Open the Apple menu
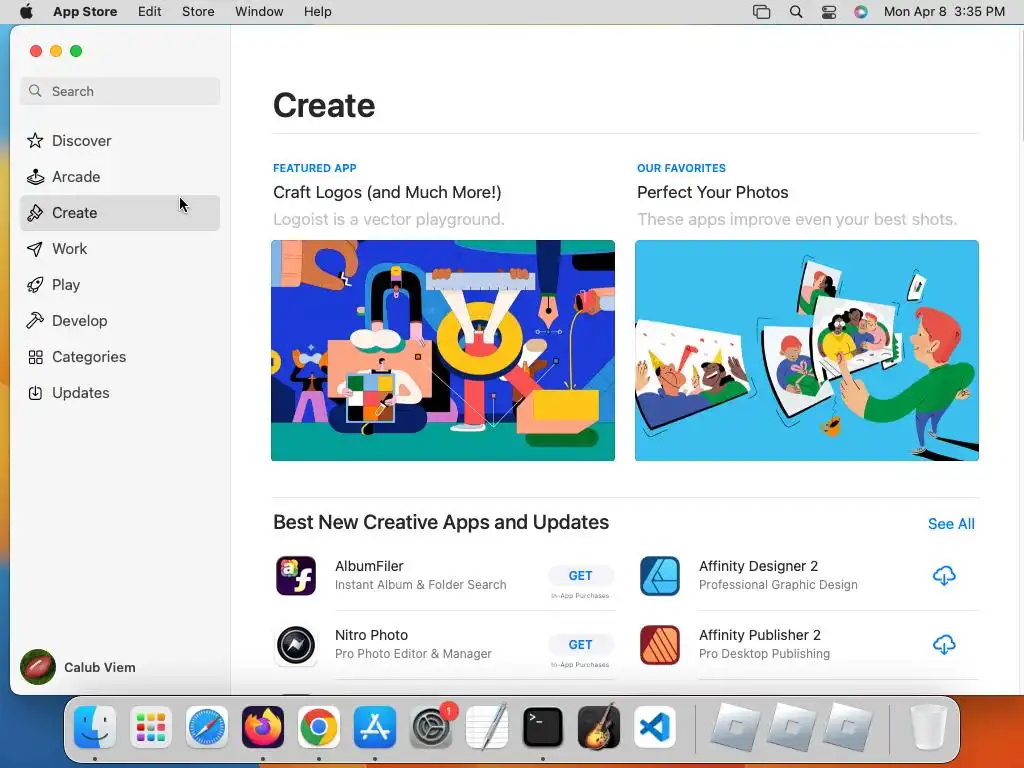 point(26,12)
